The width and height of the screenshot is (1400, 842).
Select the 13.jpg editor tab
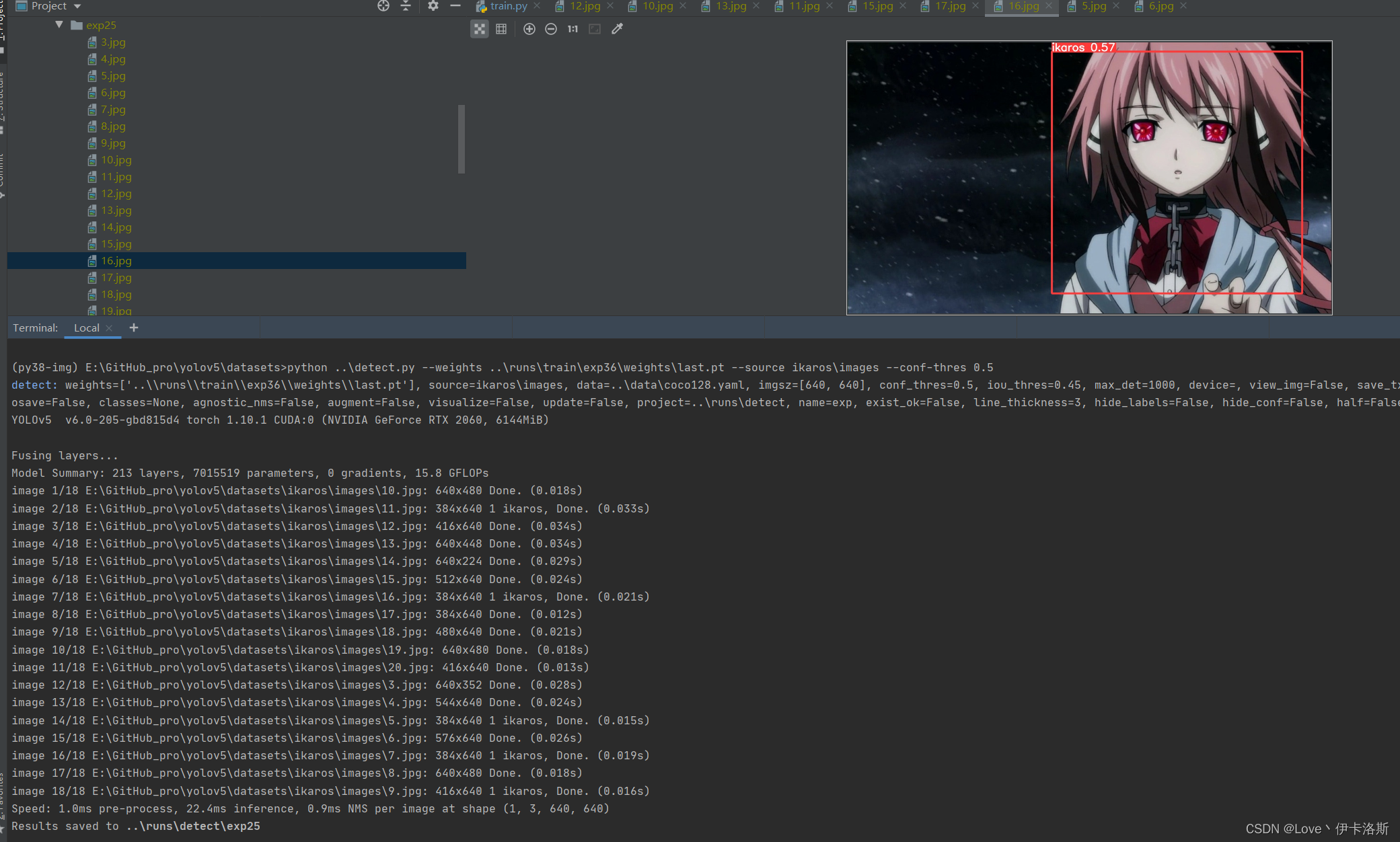[x=731, y=6]
